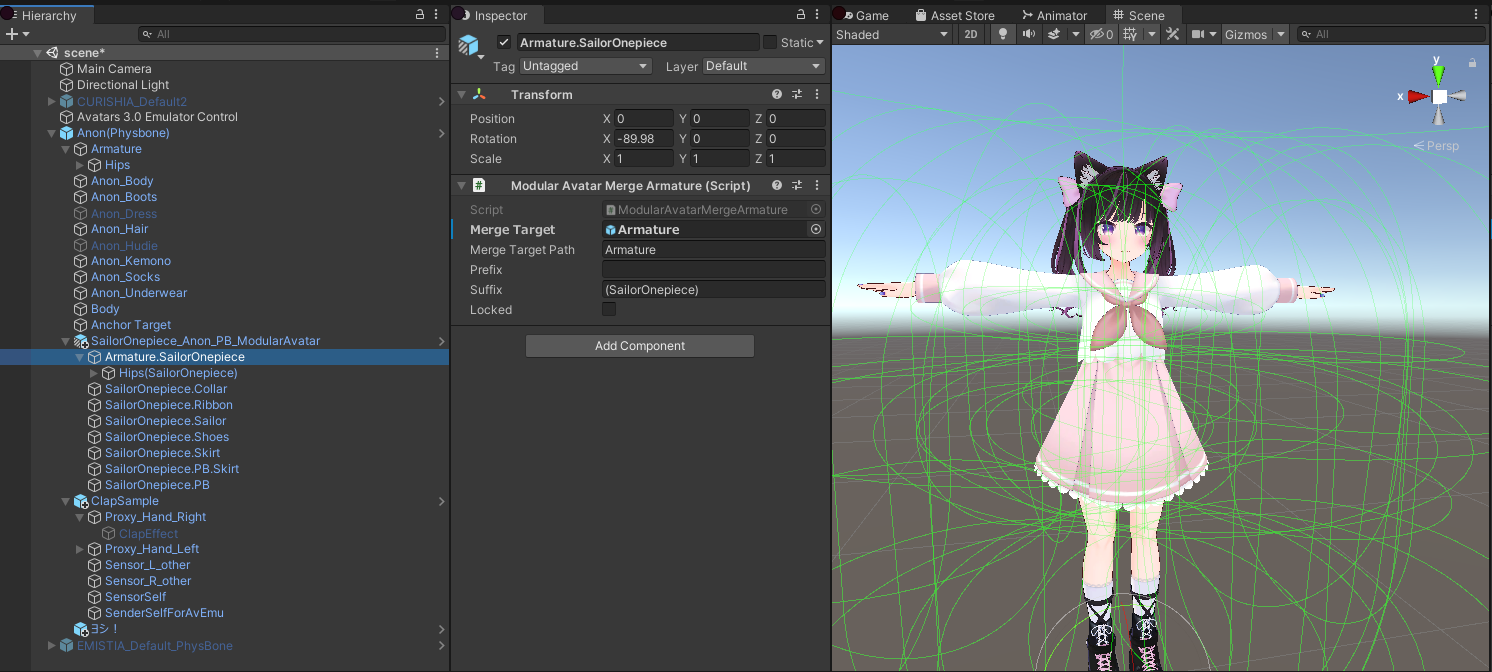Open the scene* row options menu
Viewport: 1492px width, 672px height.
pyautogui.click(x=437, y=53)
